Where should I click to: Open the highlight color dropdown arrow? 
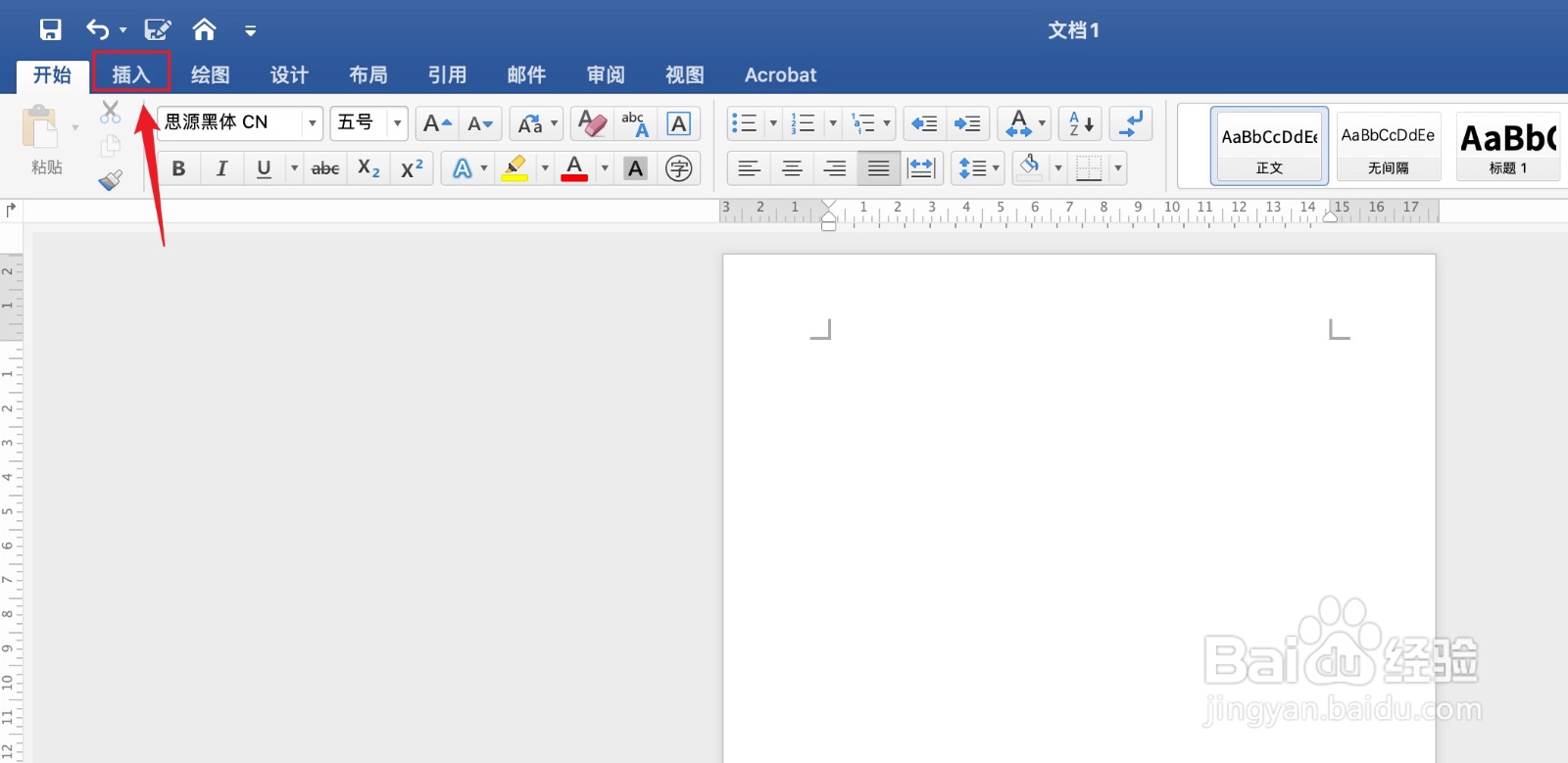[545, 168]
